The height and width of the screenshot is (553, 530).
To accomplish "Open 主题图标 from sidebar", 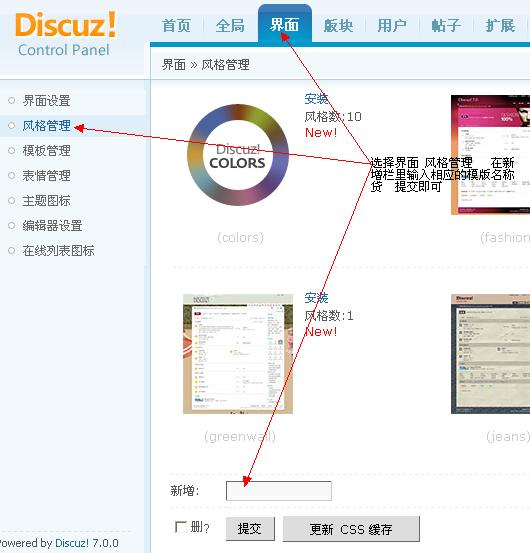I will coord(46,201).
